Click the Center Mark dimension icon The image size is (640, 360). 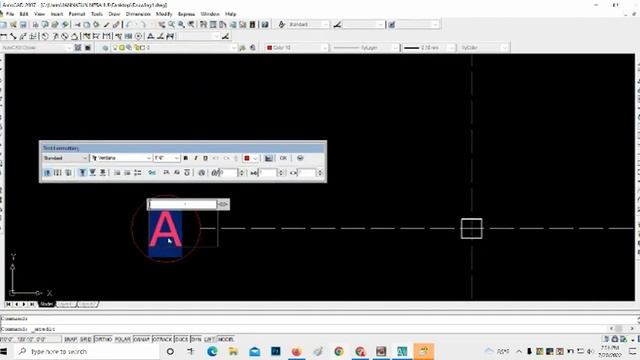click(x=138, y=36)
